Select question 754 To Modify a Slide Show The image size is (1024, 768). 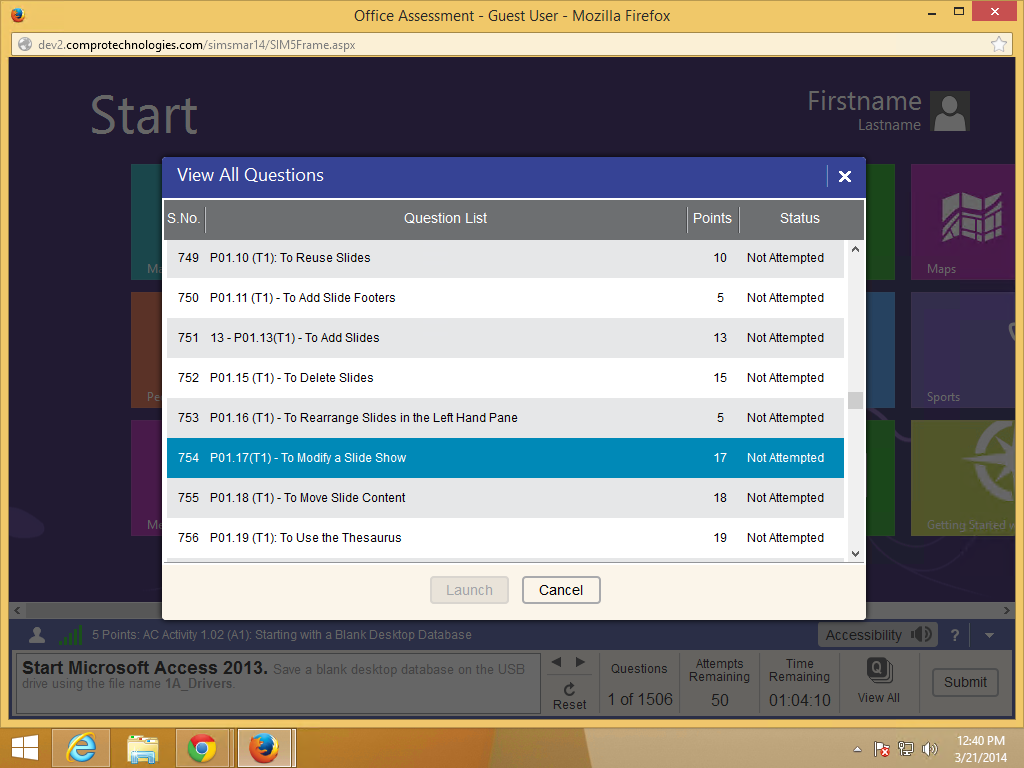(x=505, y=458)
